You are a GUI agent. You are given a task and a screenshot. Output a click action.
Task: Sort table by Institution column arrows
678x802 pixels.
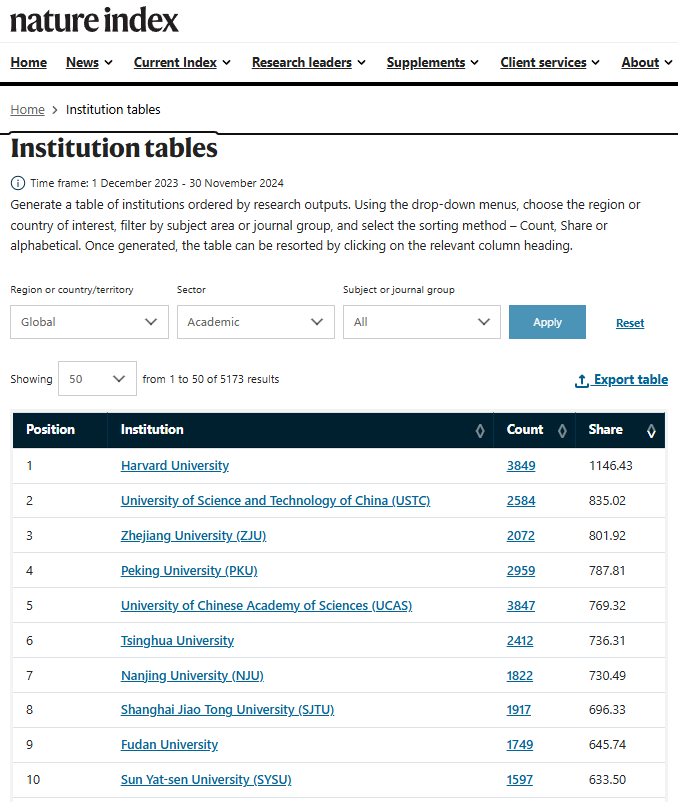pos(480,430)
